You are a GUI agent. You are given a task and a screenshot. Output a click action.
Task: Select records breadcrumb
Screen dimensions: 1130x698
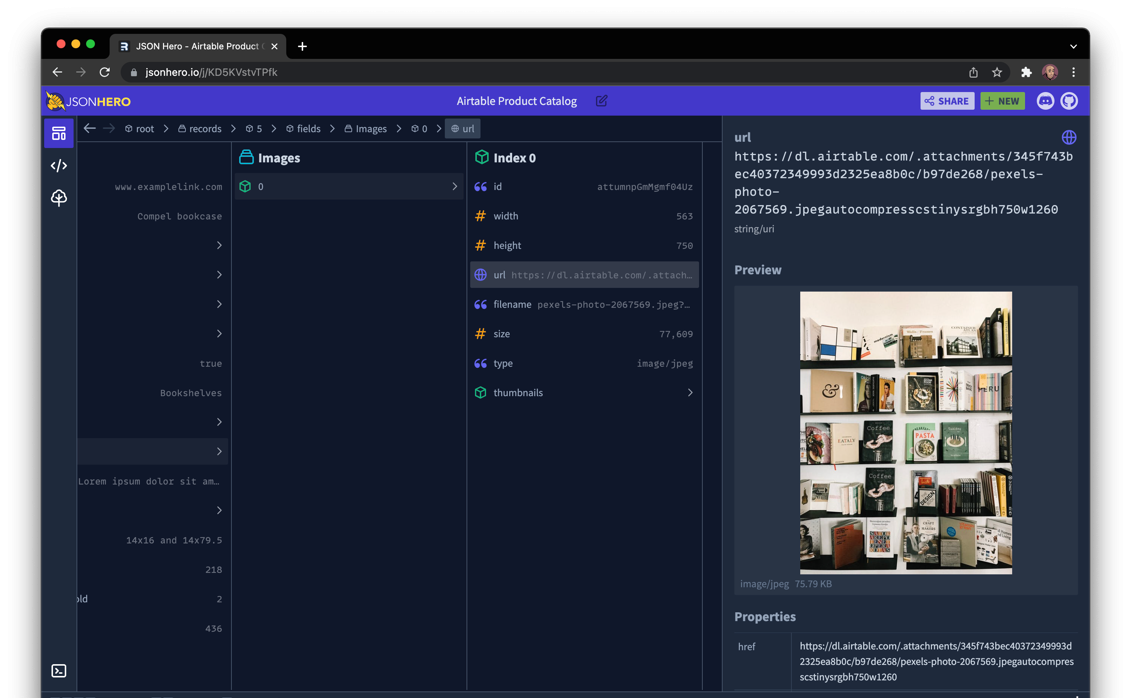tap(200, 128)
